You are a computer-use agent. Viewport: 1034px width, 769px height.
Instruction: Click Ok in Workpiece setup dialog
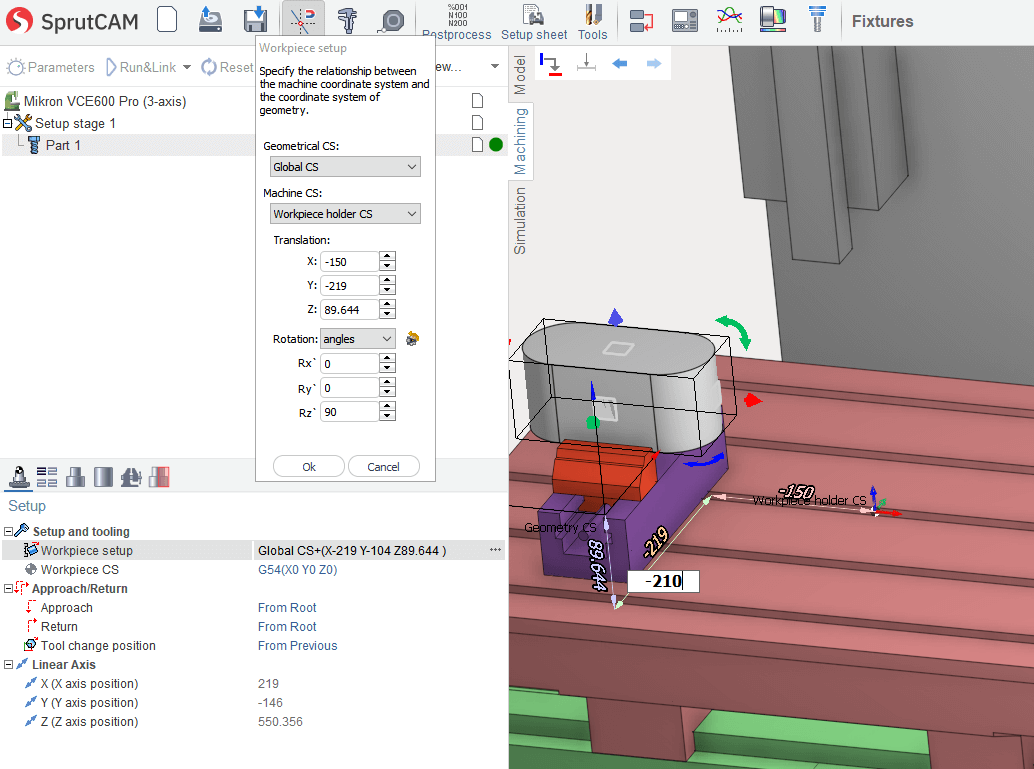click(x=309, y=467)
